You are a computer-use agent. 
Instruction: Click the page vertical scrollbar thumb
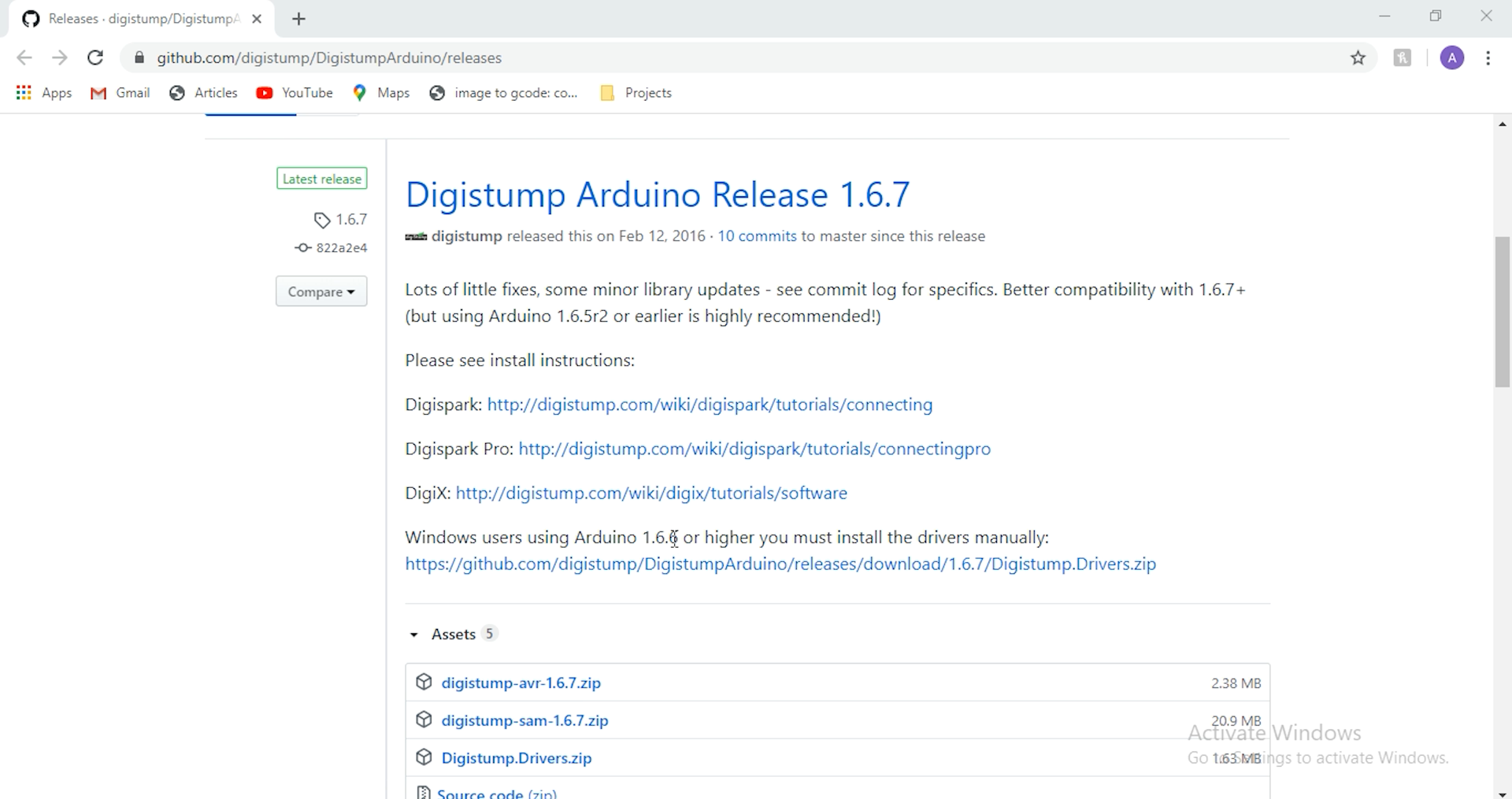click(x=1503, y=312)
